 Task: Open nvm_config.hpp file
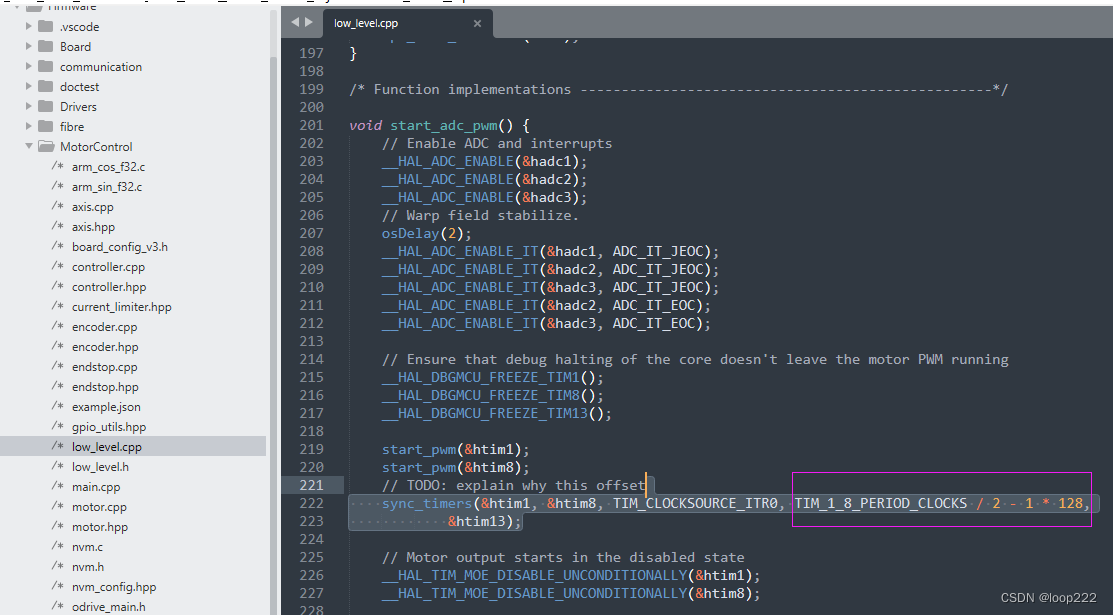pyautogui.click(x=114, y=587)
